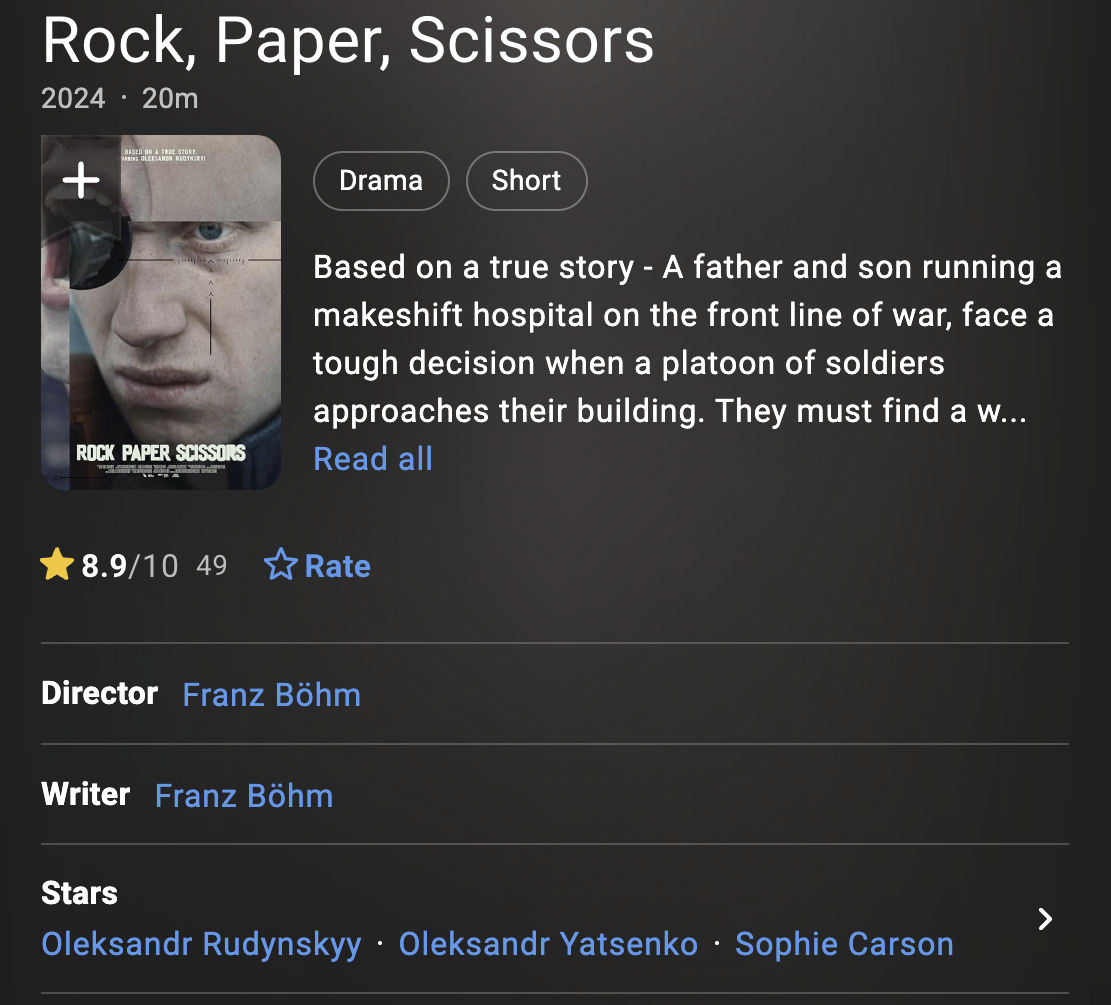1111x1005 pixels.
Task: Click the Rock, Paper, Scissors title
Action: [x=348, y=41]
